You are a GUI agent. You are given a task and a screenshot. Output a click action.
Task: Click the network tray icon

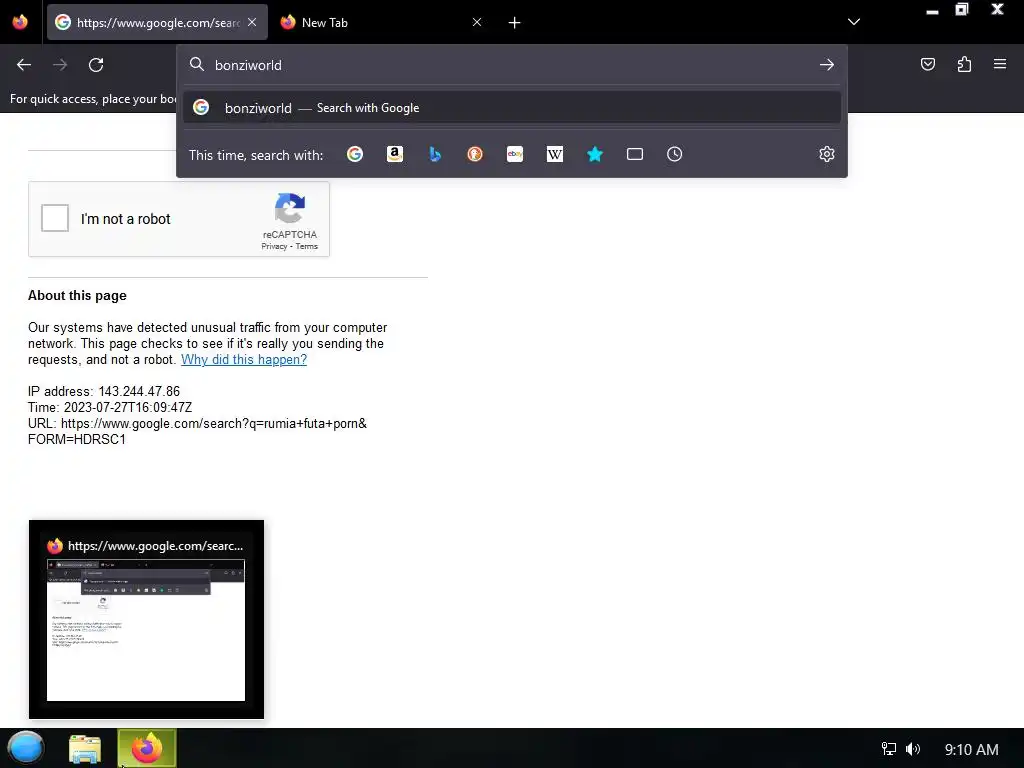889,749
